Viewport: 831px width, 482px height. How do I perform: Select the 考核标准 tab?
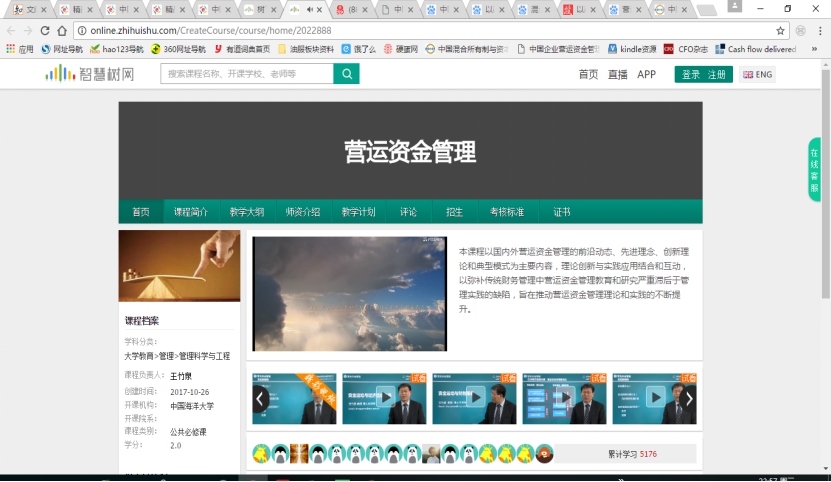pyautogui.click(x=506, y=212)
